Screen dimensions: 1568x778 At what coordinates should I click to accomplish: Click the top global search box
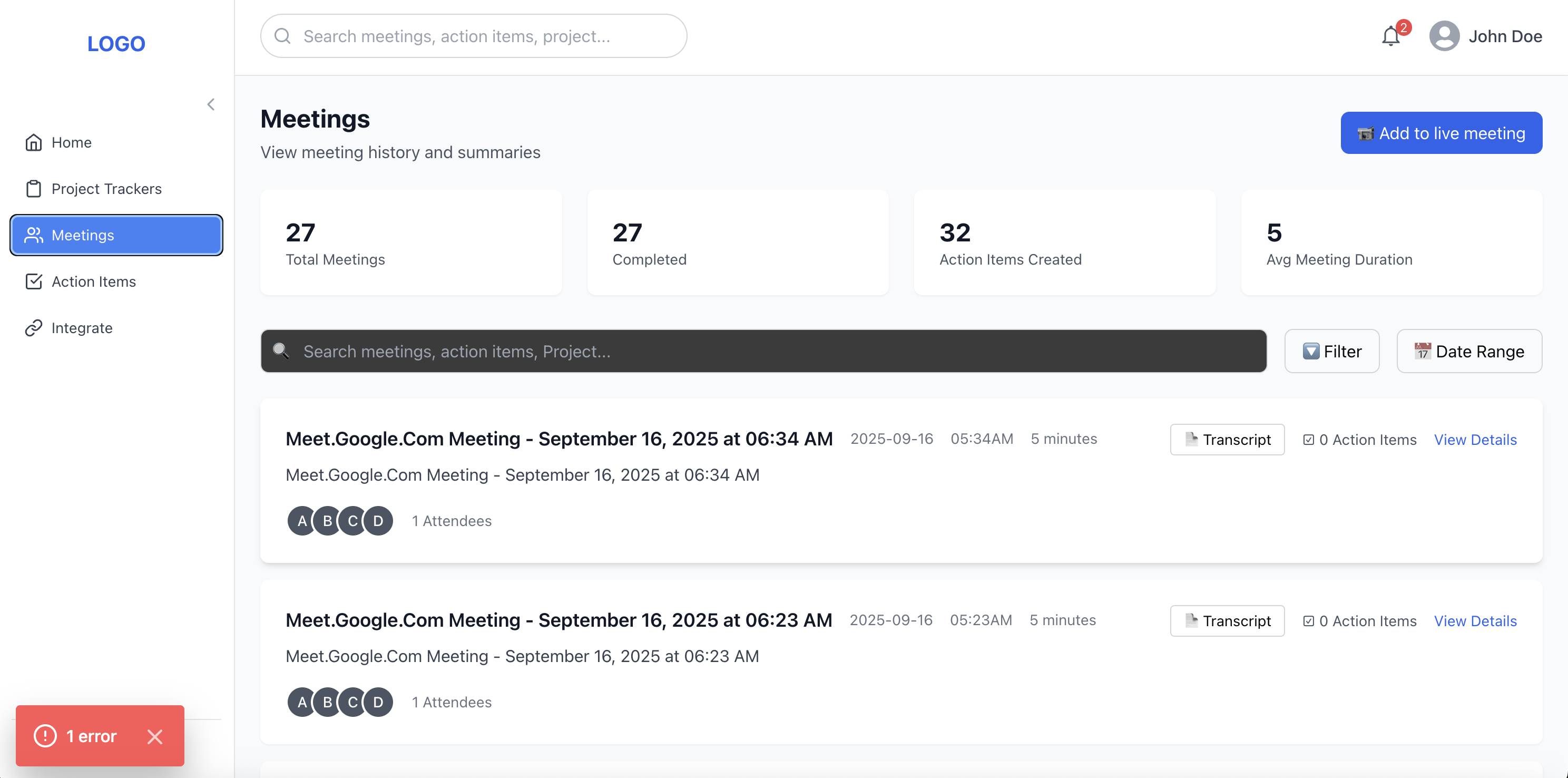474,36
